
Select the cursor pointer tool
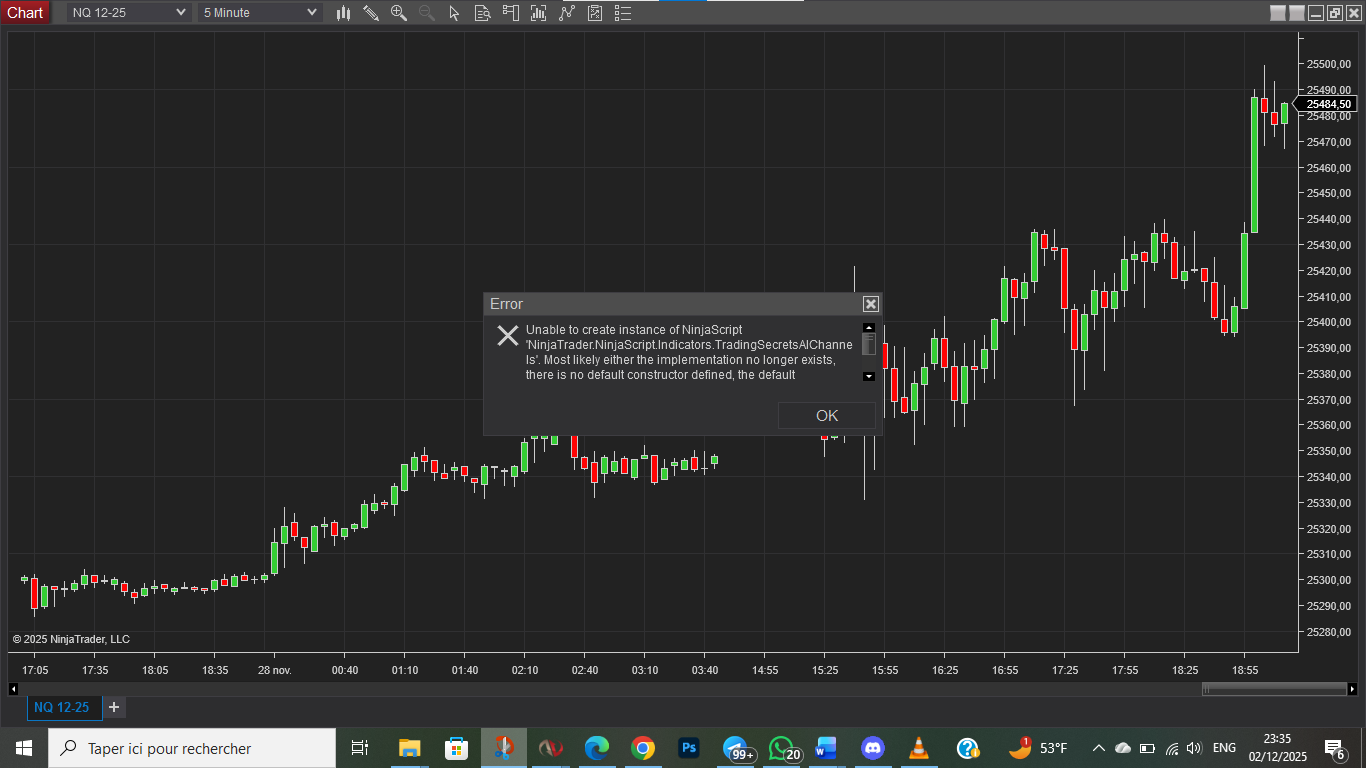[455, 13]
